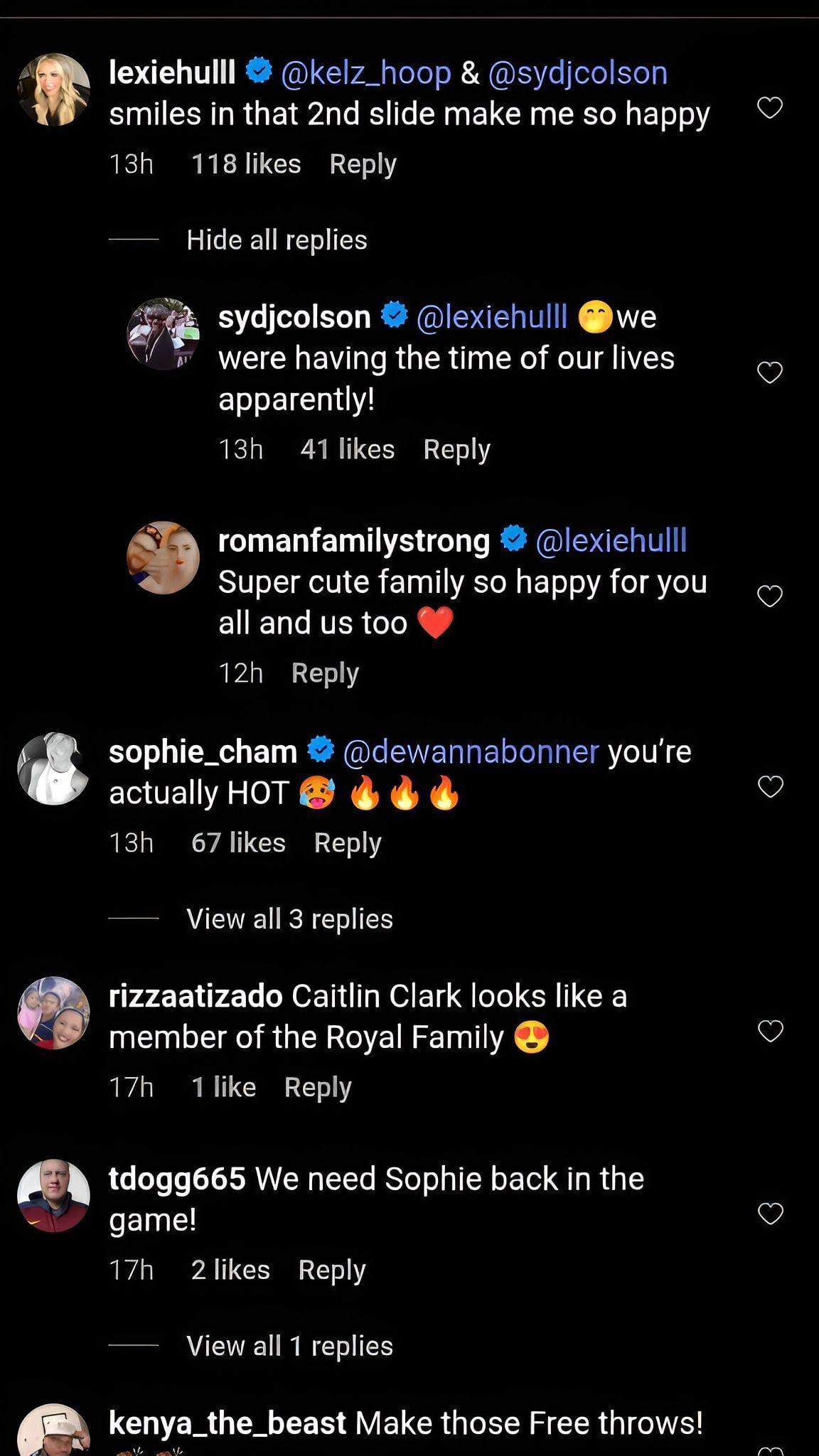
Task: Like lexiehulll's comment with the heart icon
Action: pos(770,108)
